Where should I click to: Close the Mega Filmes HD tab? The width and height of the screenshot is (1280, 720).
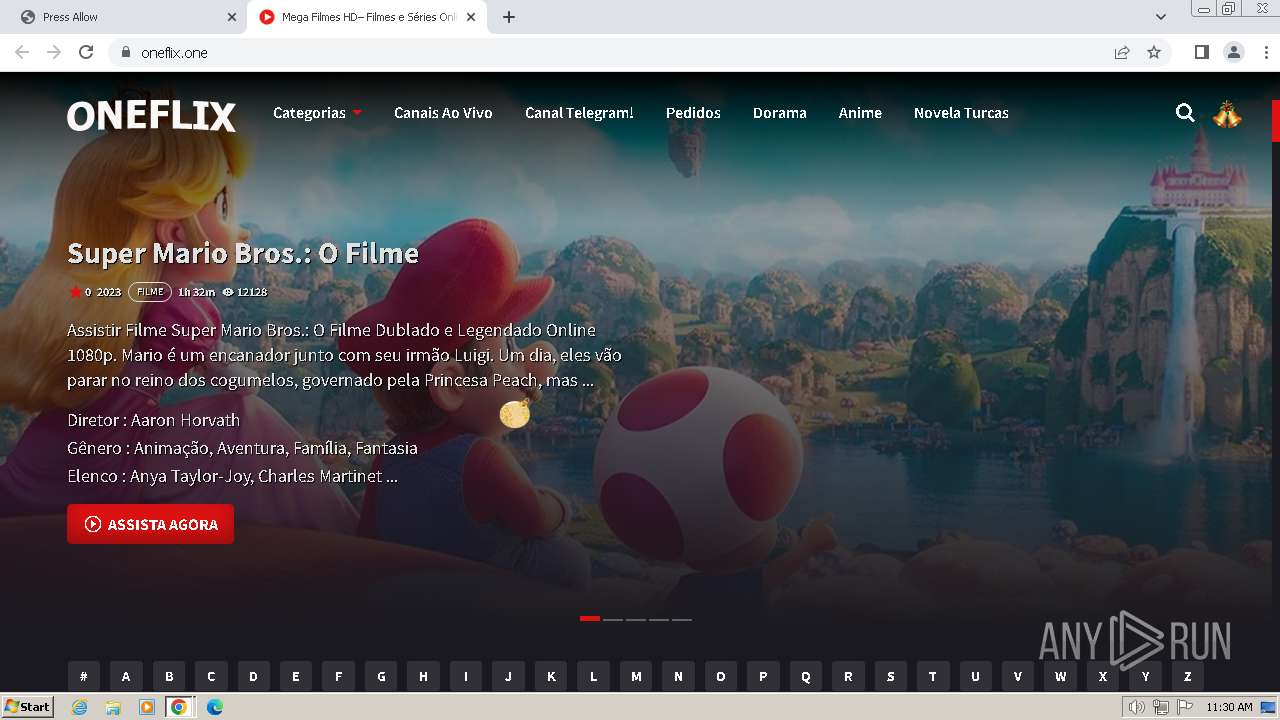471,17
